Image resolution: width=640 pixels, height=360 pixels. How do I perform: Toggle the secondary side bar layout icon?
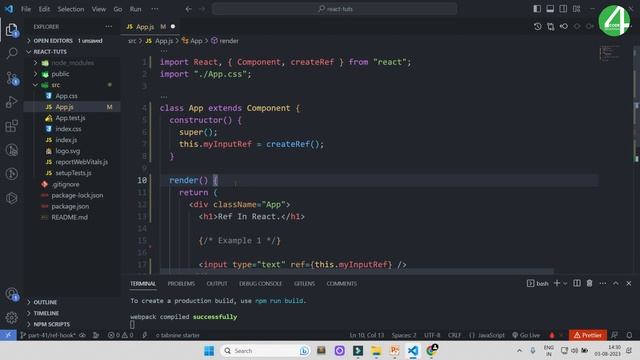click(563, 9)
